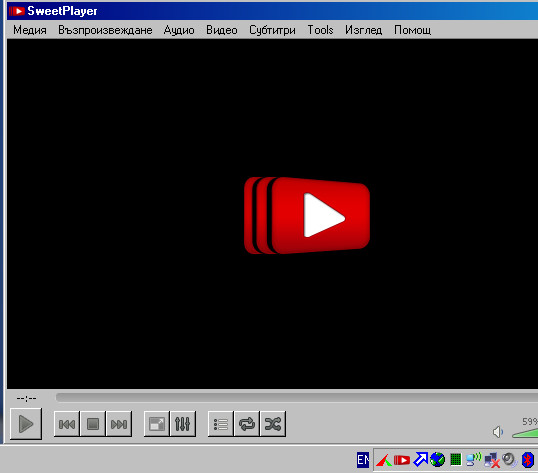538x473 pixels.
Task: Toggle shuffle random playback
Action: (x=273, y=424)
